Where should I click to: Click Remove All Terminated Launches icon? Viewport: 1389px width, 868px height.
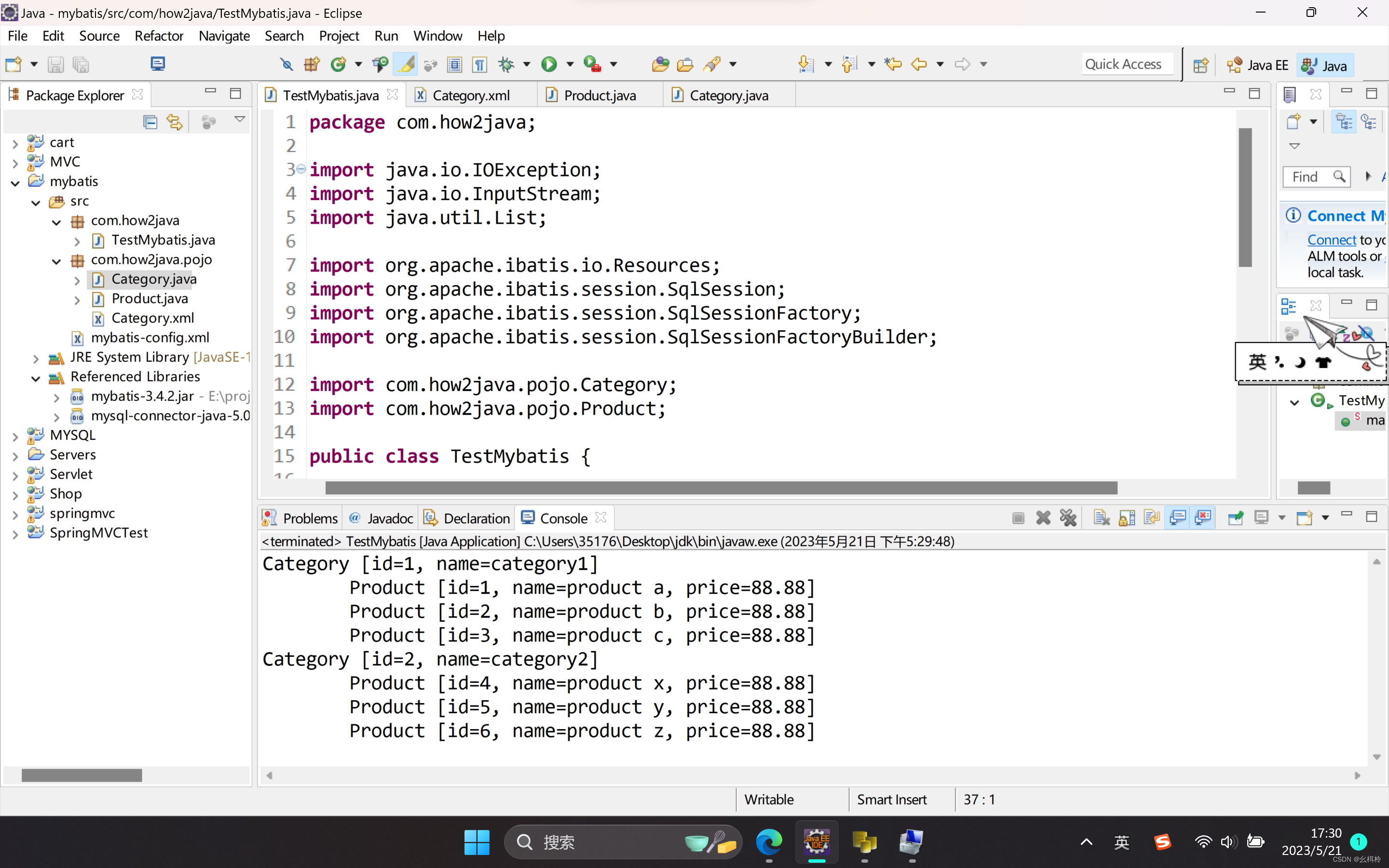[x=1068, y=518]
